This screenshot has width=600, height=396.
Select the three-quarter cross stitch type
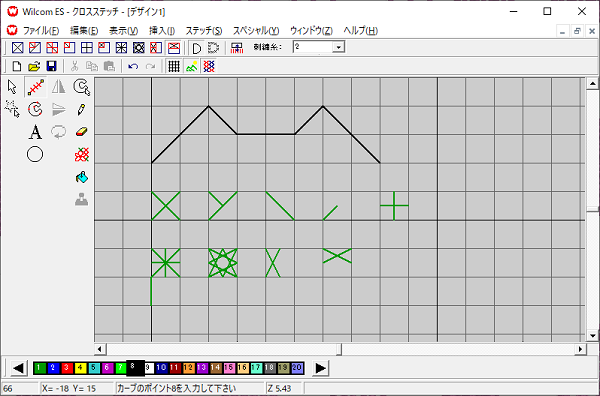(35, 47)
